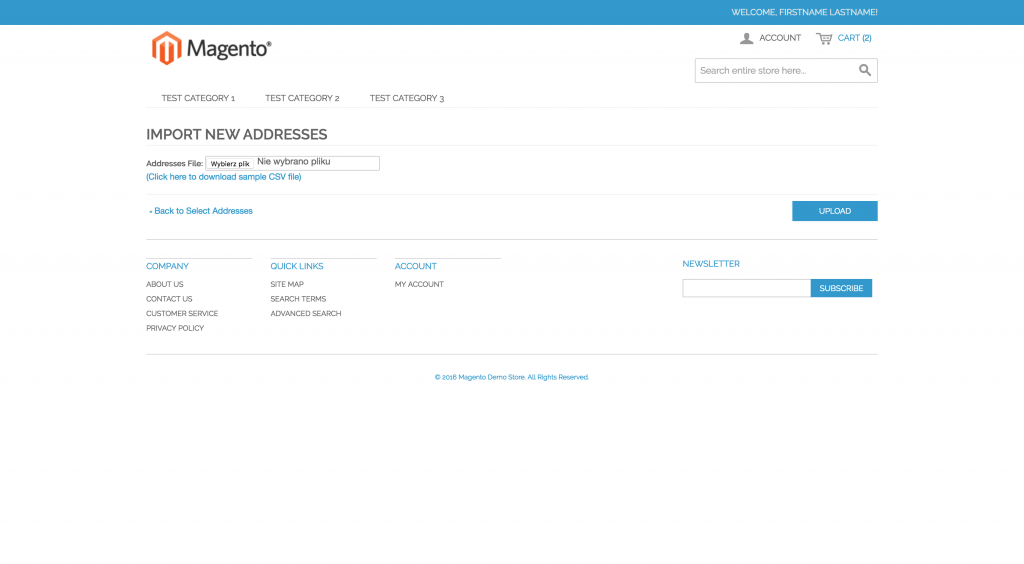Go back to Select Addresses
Image resolution: width=1024 pixels, height=564 pixels.
203,211
